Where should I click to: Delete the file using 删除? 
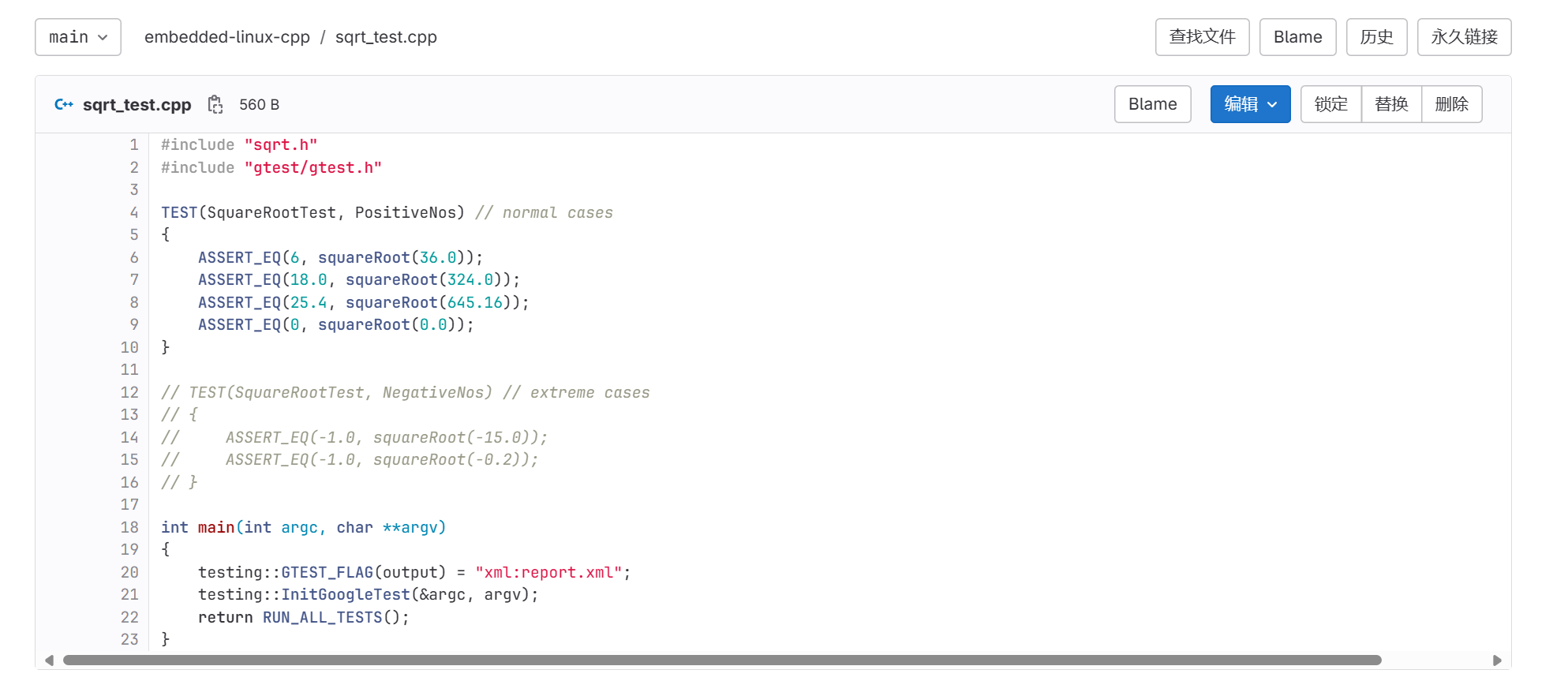[1451, 104]
